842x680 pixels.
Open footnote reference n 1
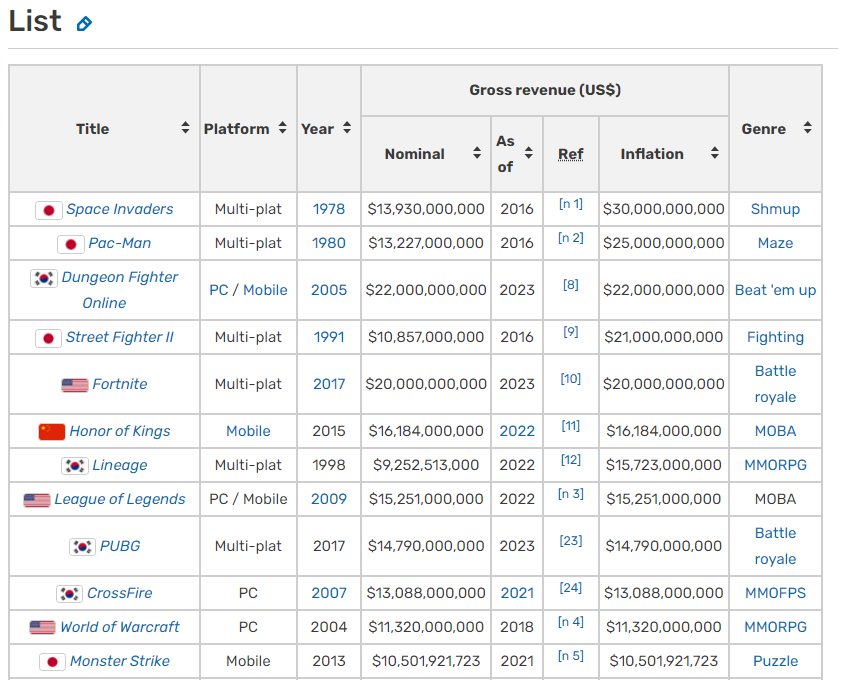[570, 205]
